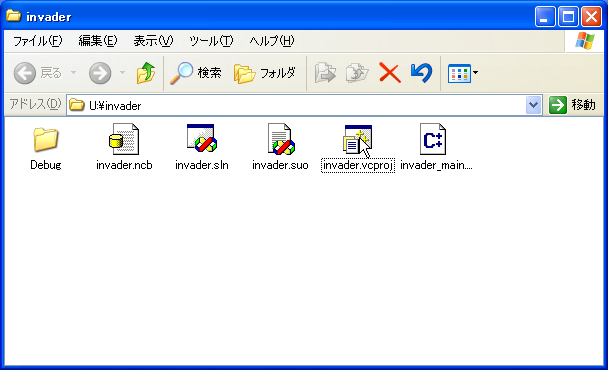Screen dimensions: 608x370
Task: Close the invader window
Action: click(x=592, y=17)
